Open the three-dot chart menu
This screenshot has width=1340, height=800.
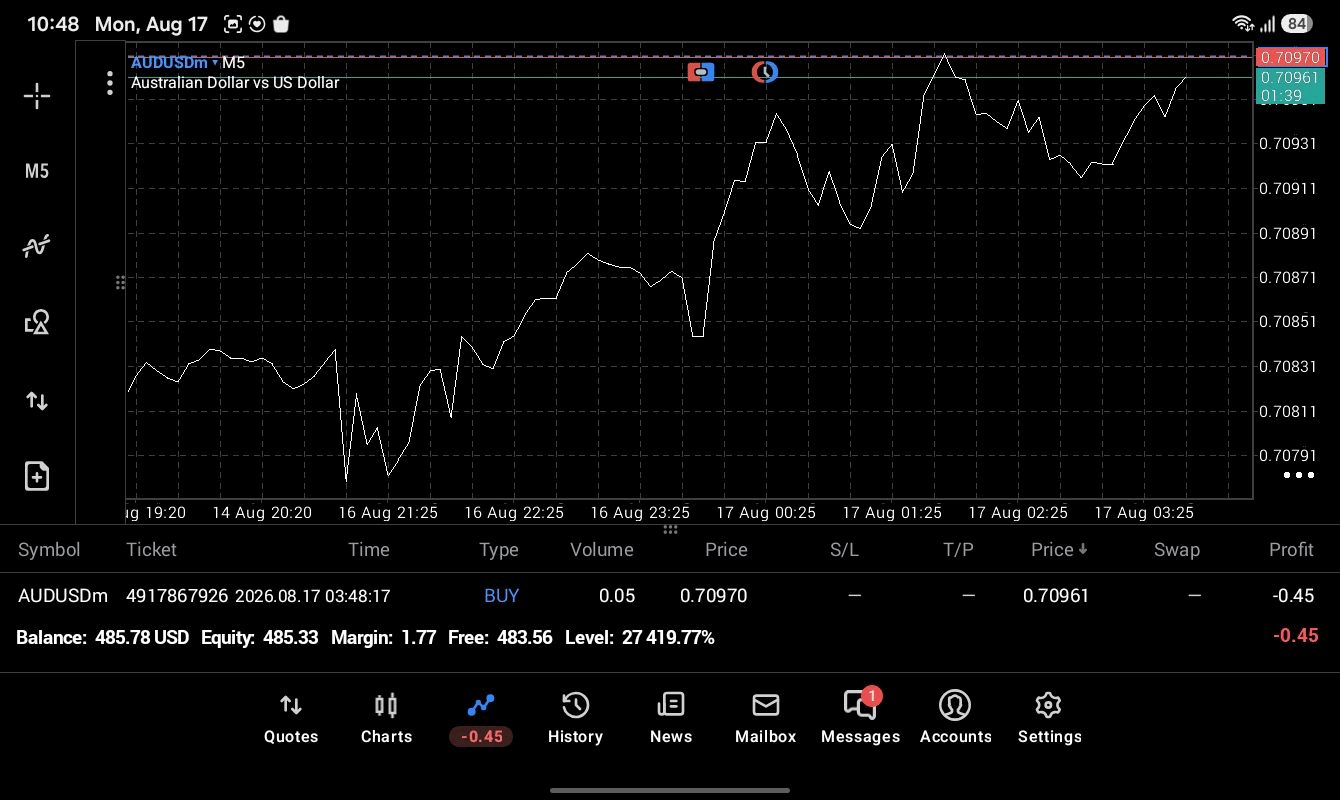click(110, 83)
